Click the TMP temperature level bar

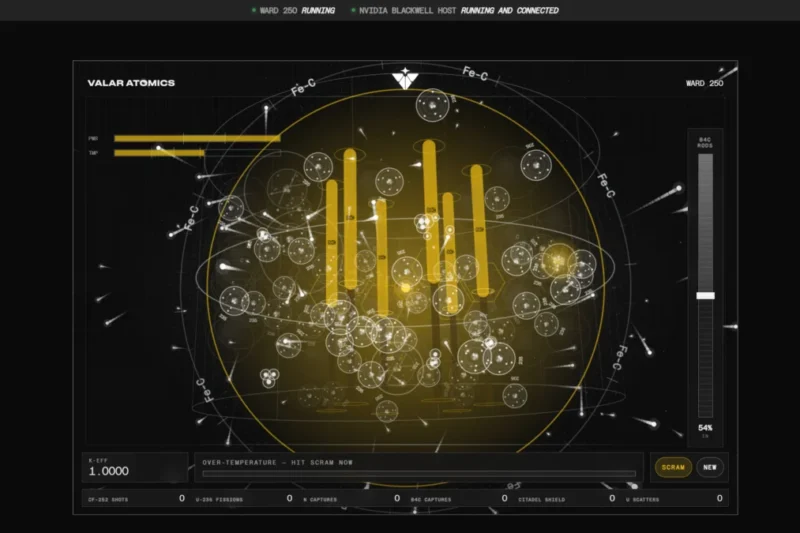[x=197, y=153]
